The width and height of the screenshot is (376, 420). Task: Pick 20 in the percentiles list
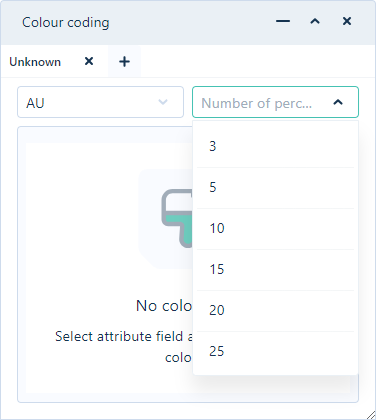[275, 311]
